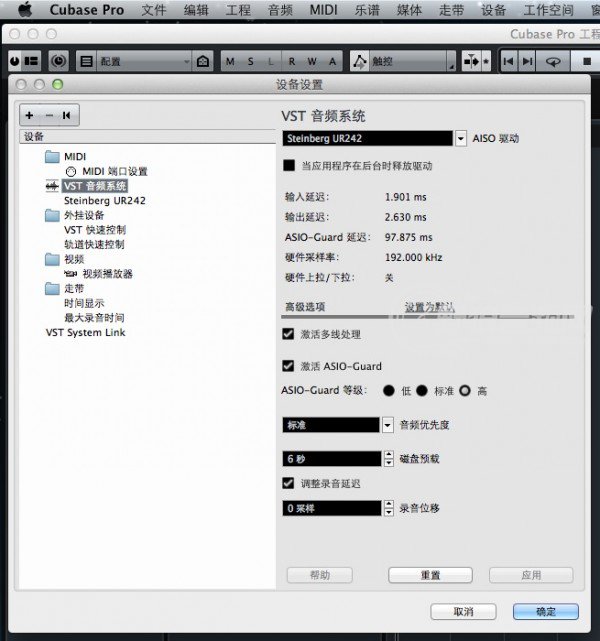The height and width of the screenshot is (641, 600).
Task: Open the 工程 menu
Action: pos(238,9)
